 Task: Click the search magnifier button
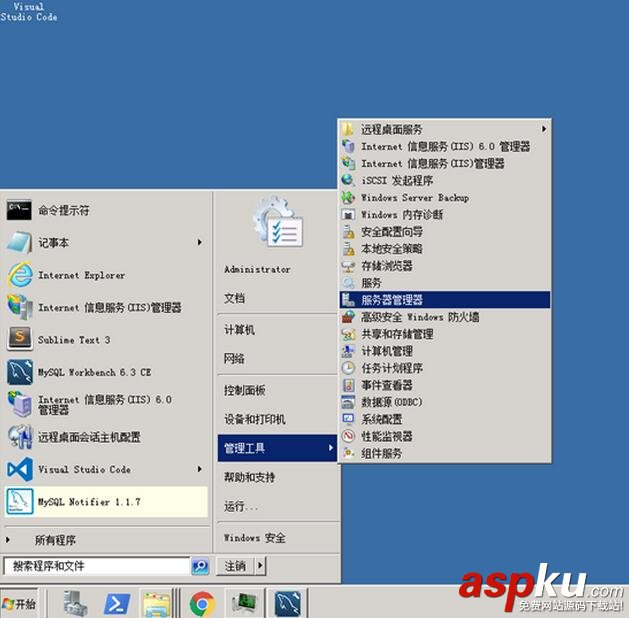200,566
